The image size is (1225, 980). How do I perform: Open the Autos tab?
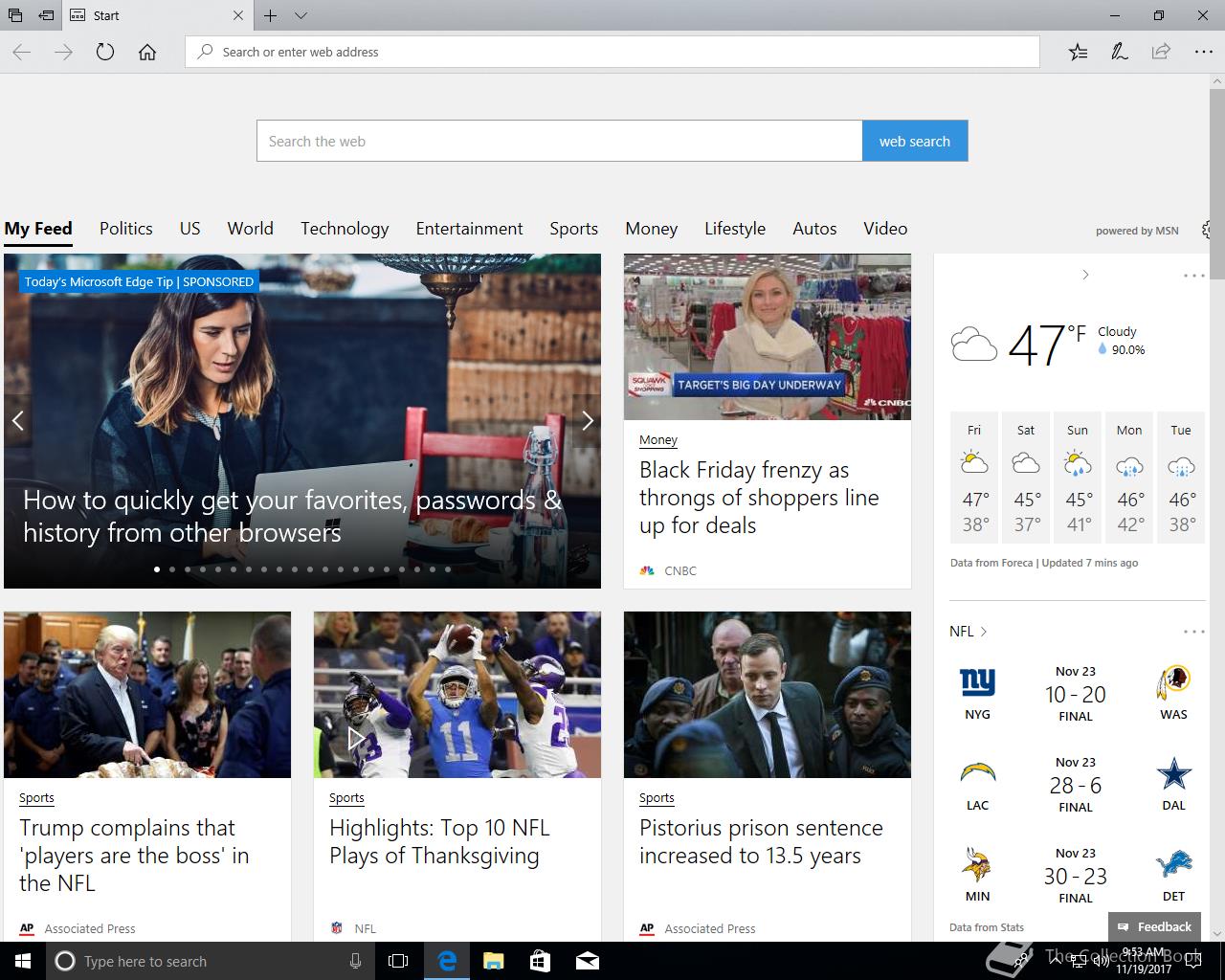[814, 229]
